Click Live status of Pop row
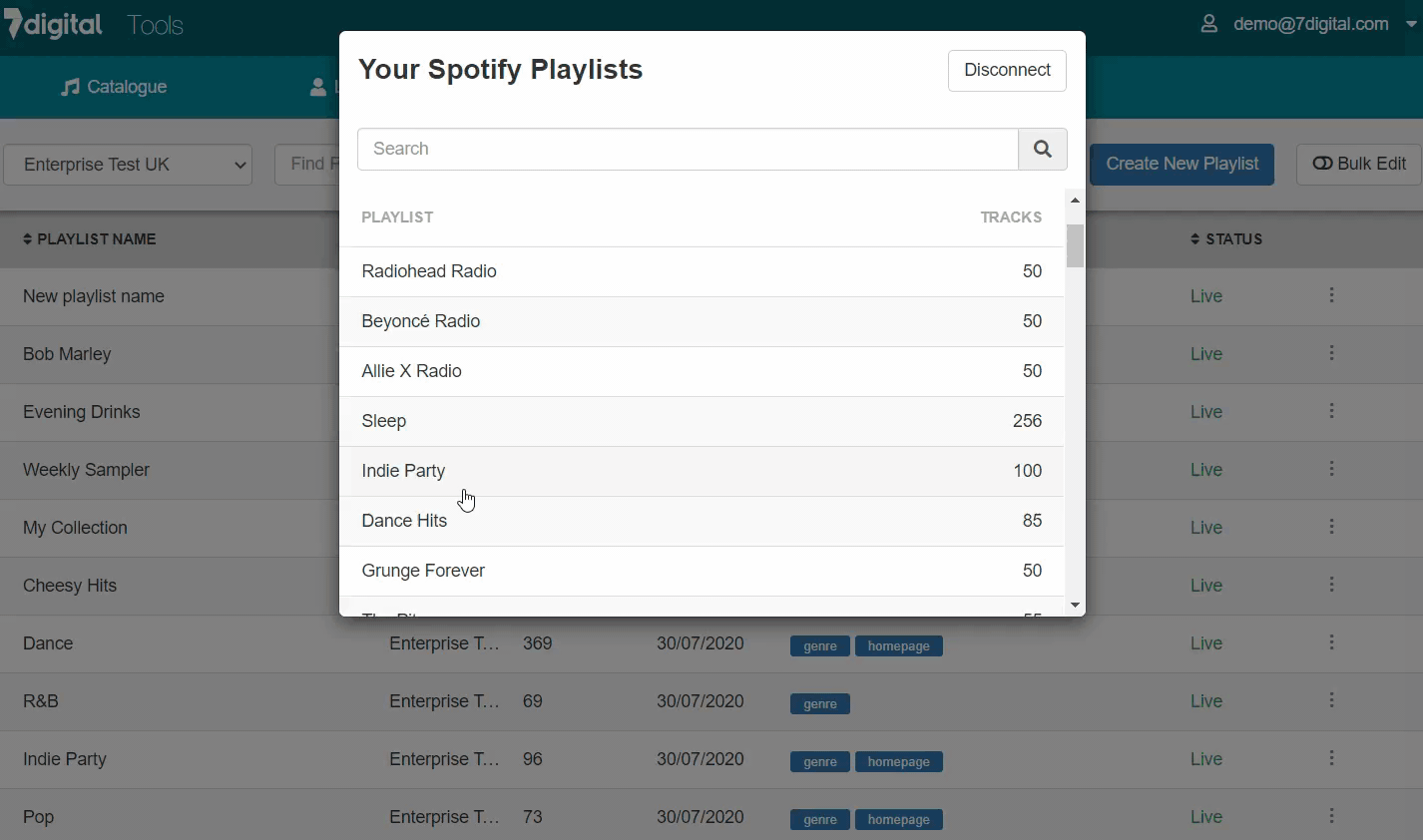 (1206, 817)
